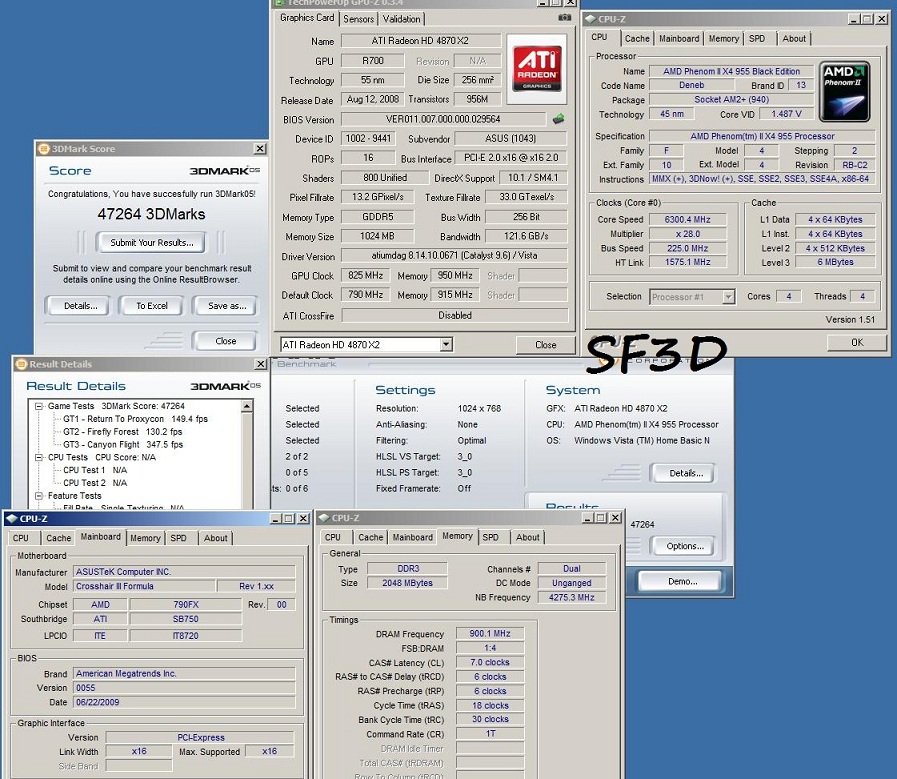Minimize the CPU-Z Memory window
The width and height of the screenshot is (897, 779).
(588, 518)
